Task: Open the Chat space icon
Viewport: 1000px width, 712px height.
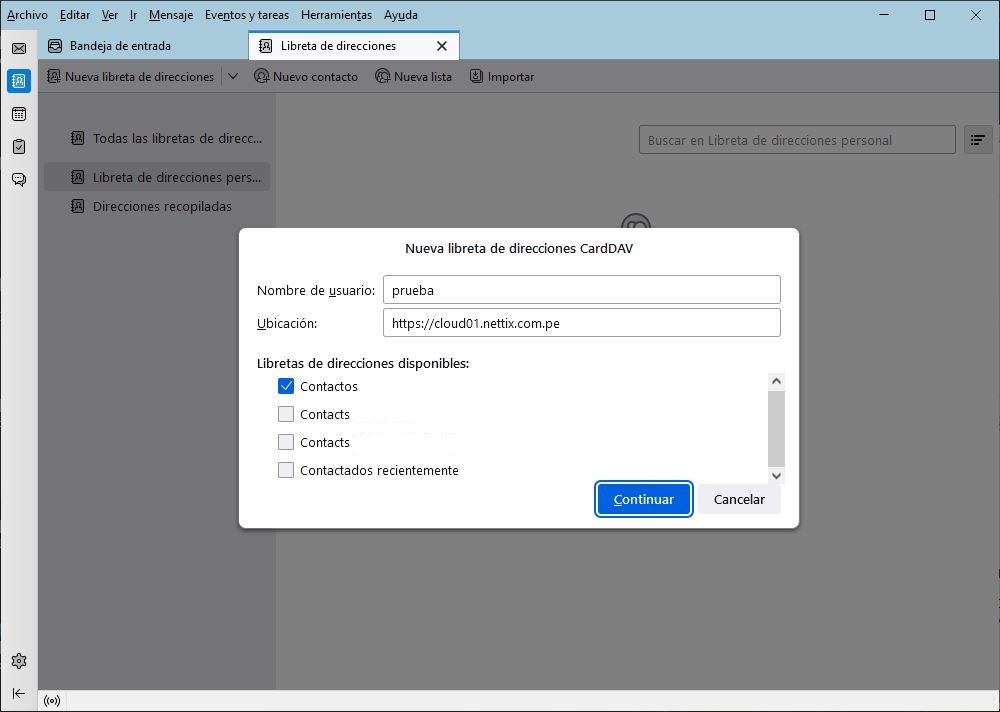Action: pyautogui.click(x=18, y=180)
